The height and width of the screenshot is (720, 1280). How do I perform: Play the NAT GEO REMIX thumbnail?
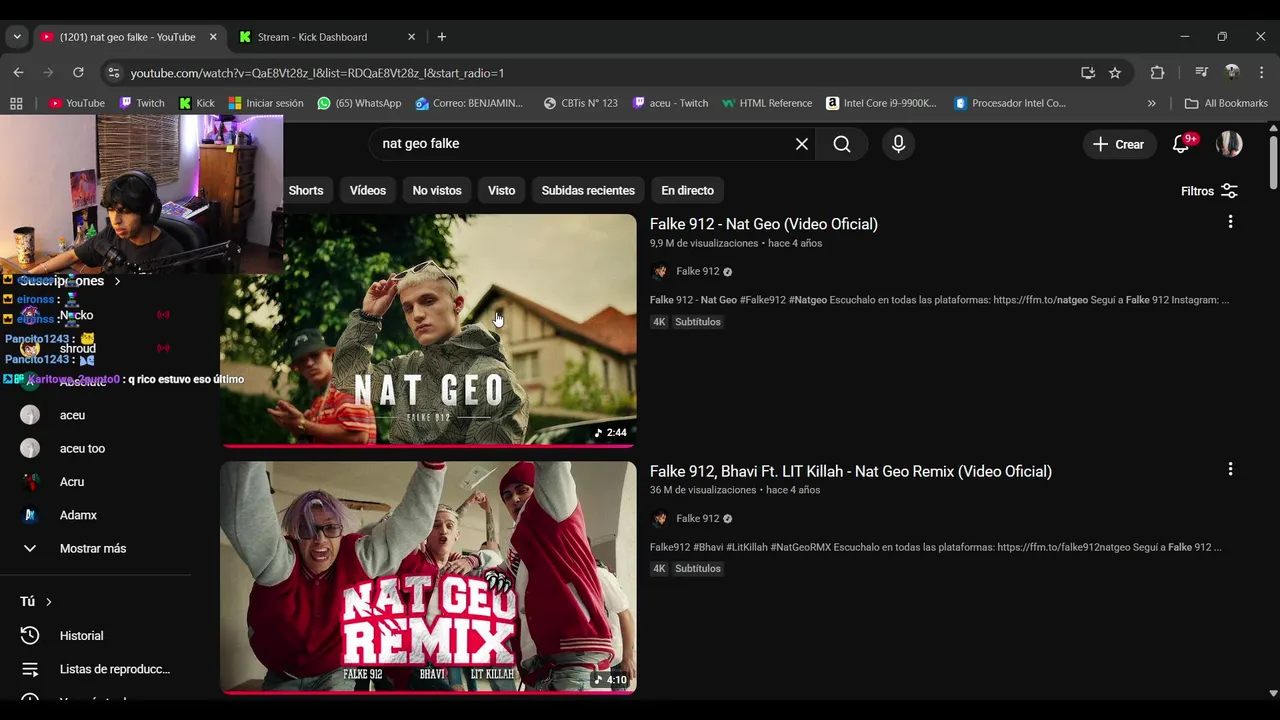428,577
